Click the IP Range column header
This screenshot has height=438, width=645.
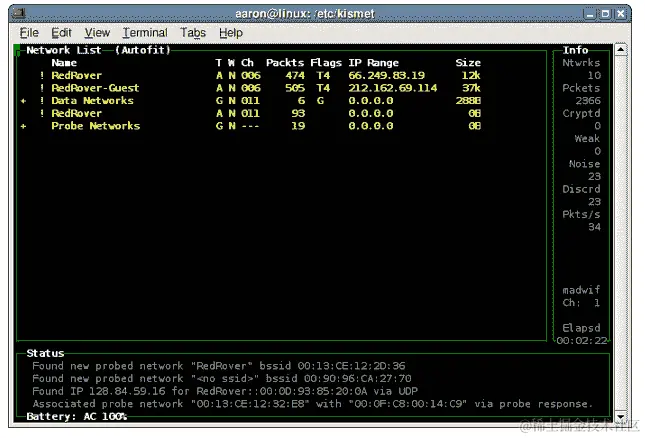(374, 63)
